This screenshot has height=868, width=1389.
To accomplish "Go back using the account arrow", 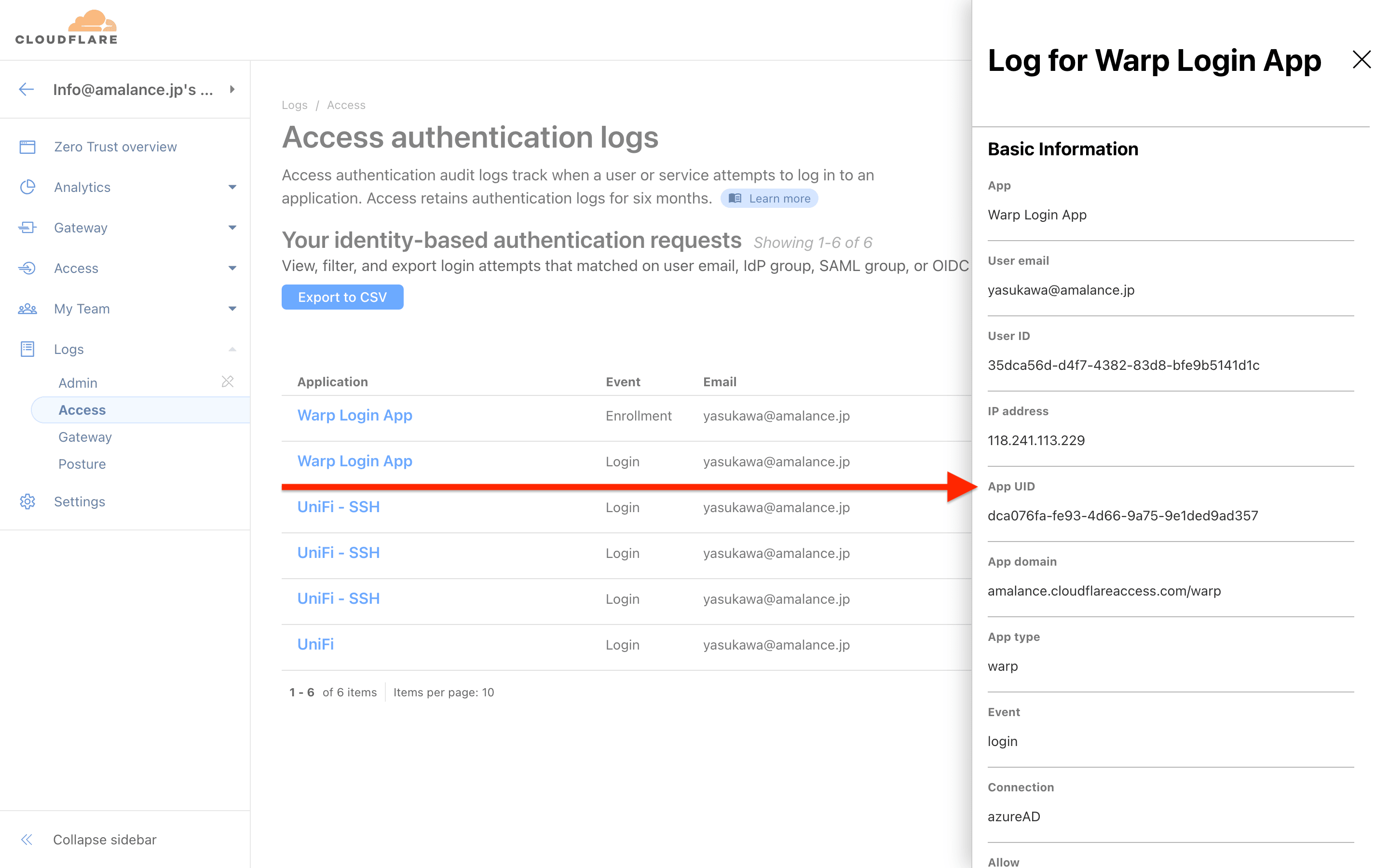I will coord(27,90).
